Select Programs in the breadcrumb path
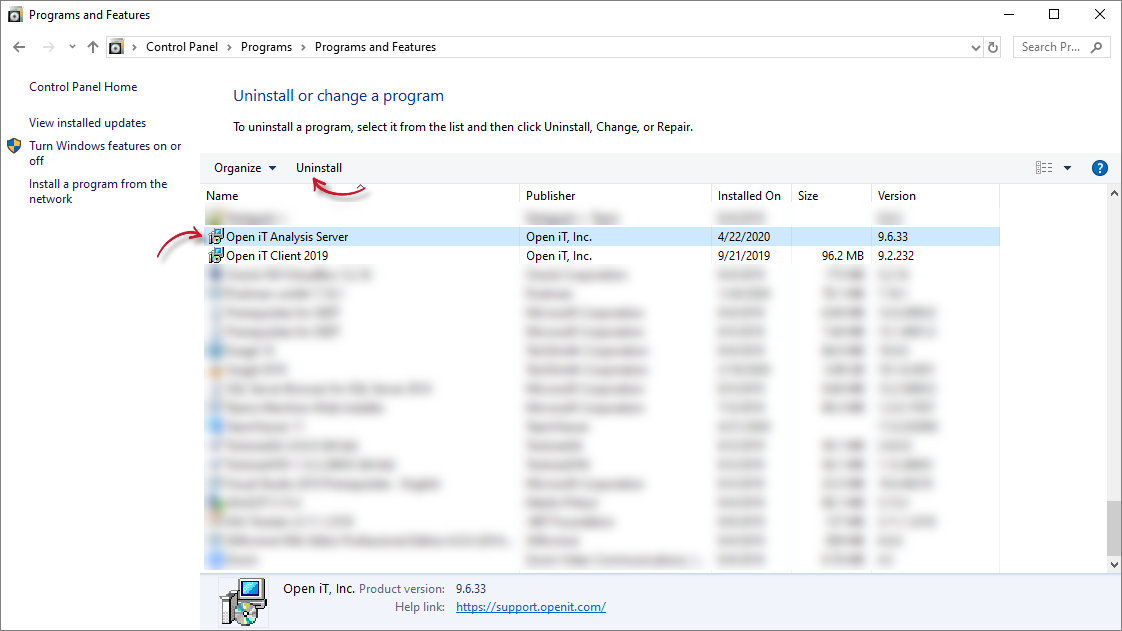The width and height of the screenshot is (1122, 631). (x=266, y=46)
